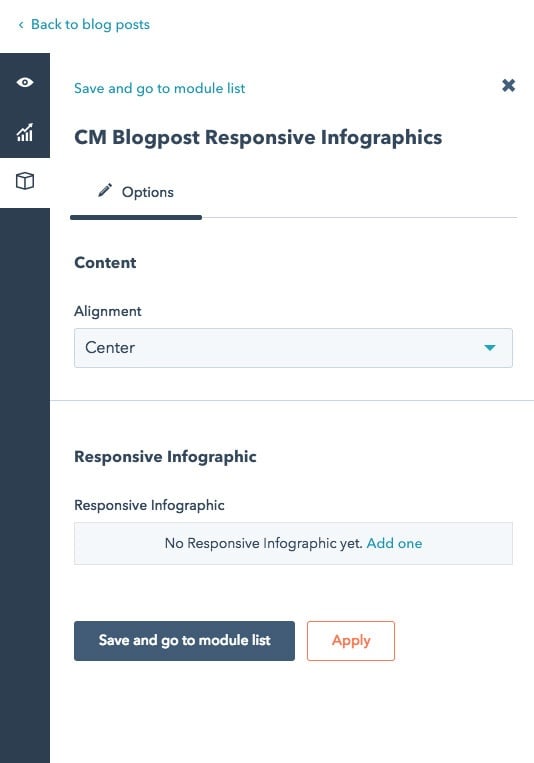Open the analytics bar chart sidebar icon
This screenshot has height=763, width=534.
(x=25, y=132)
